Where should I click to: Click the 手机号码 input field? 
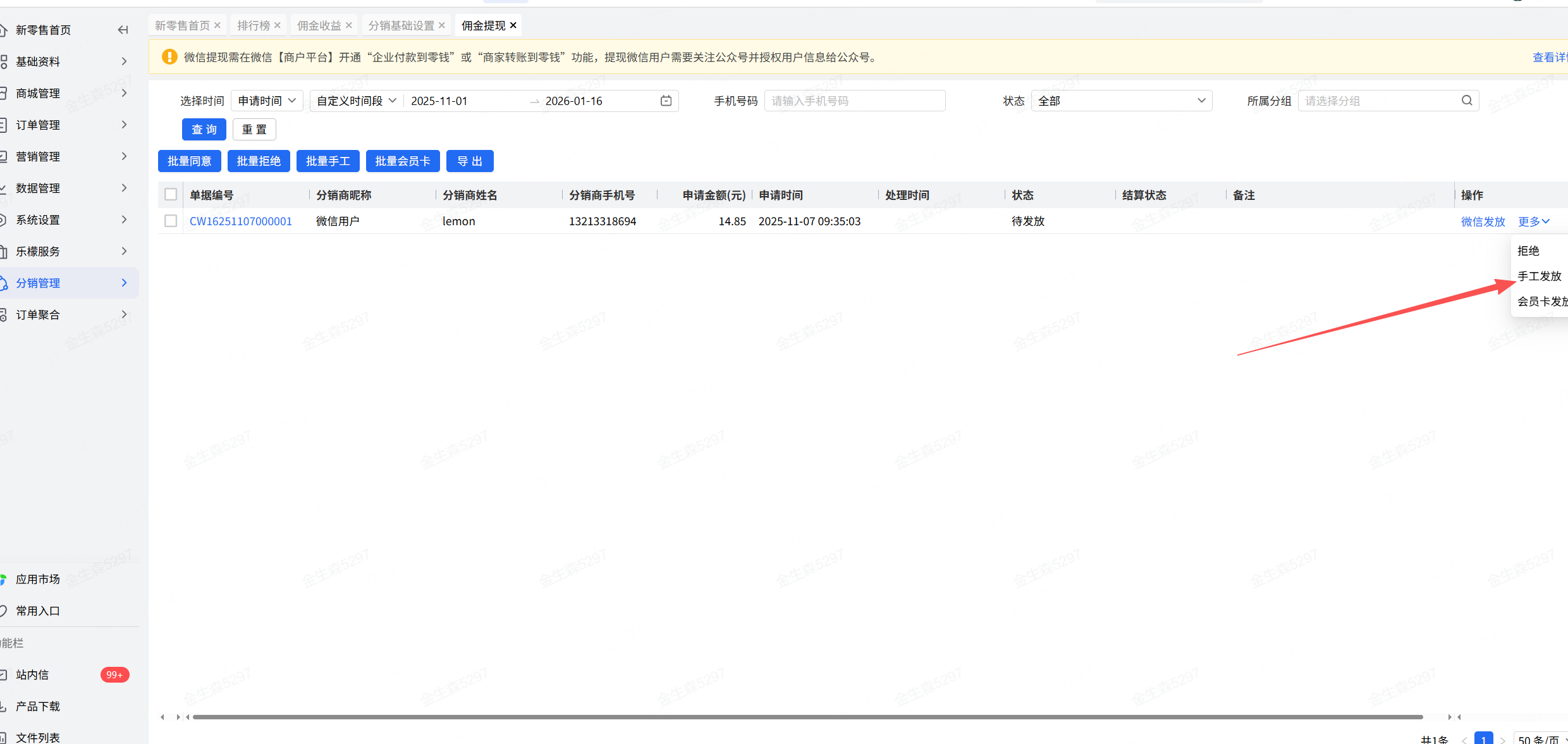click(x=854, y=101)
